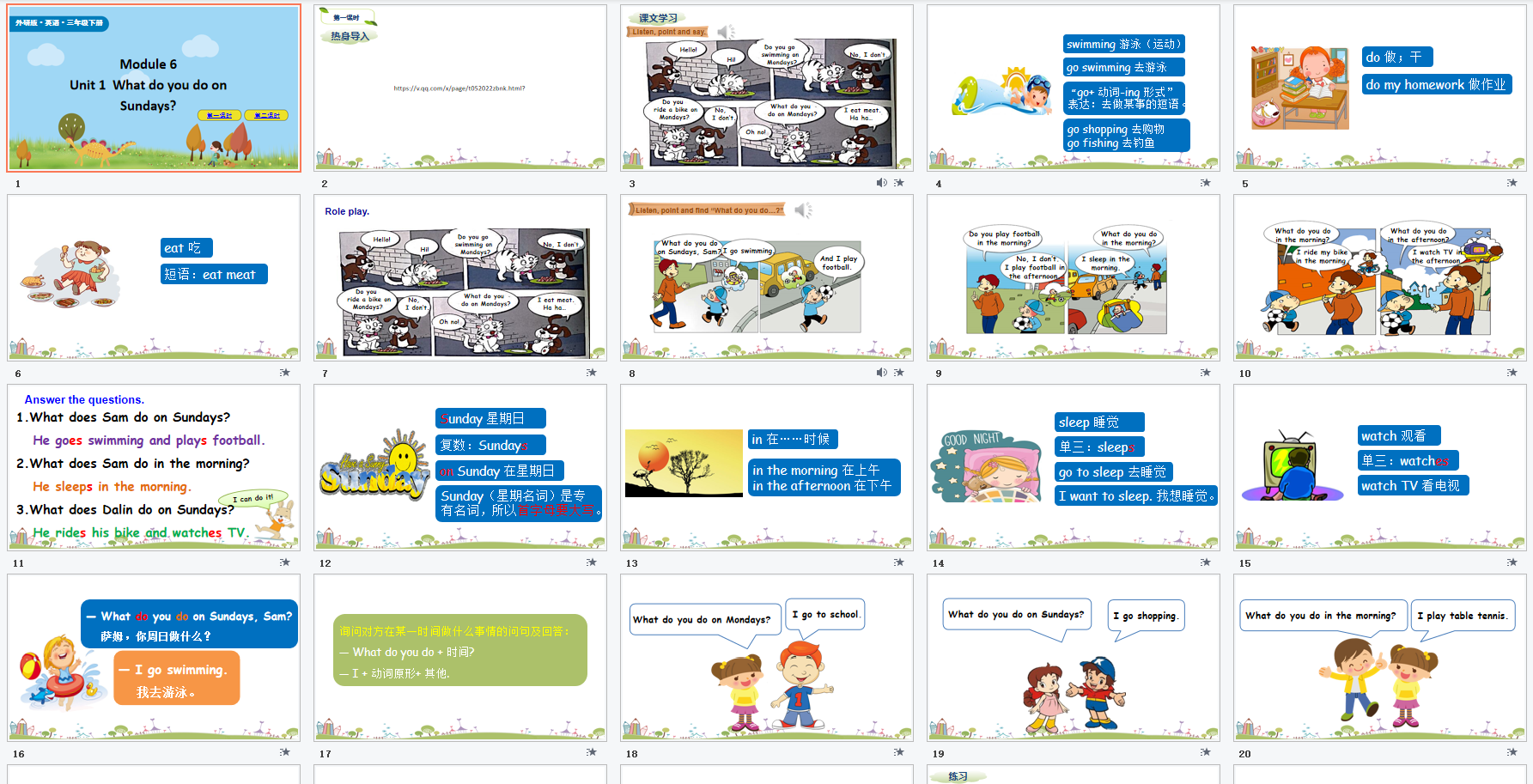Select slide 12 about Sunday
1533x784 pixels.
460,468
